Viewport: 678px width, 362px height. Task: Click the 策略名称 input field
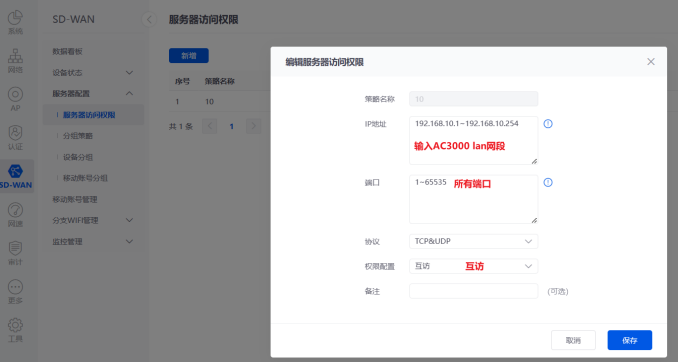click(x=473, y=99)
